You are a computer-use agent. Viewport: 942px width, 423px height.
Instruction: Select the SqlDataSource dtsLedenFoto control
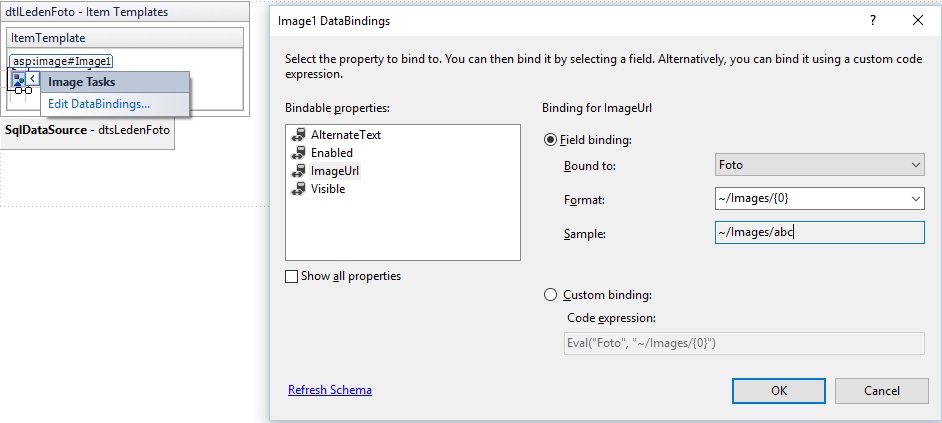point(88,130)
